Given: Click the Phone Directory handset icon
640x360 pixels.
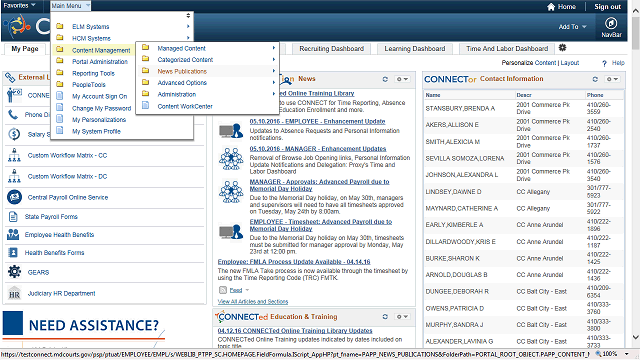Looking at the screenshot, I should coord(13,115).
